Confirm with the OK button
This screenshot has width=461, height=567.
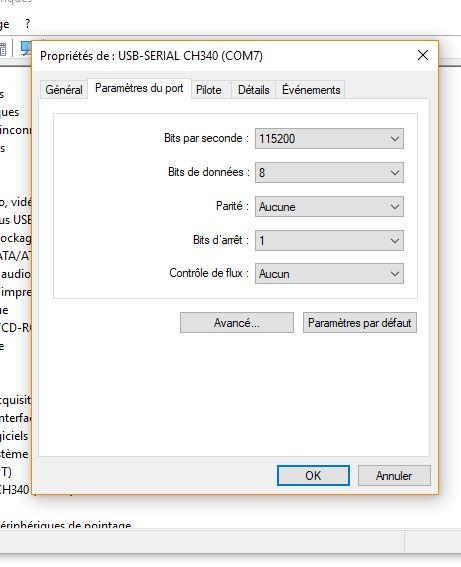tap(313, 476)
